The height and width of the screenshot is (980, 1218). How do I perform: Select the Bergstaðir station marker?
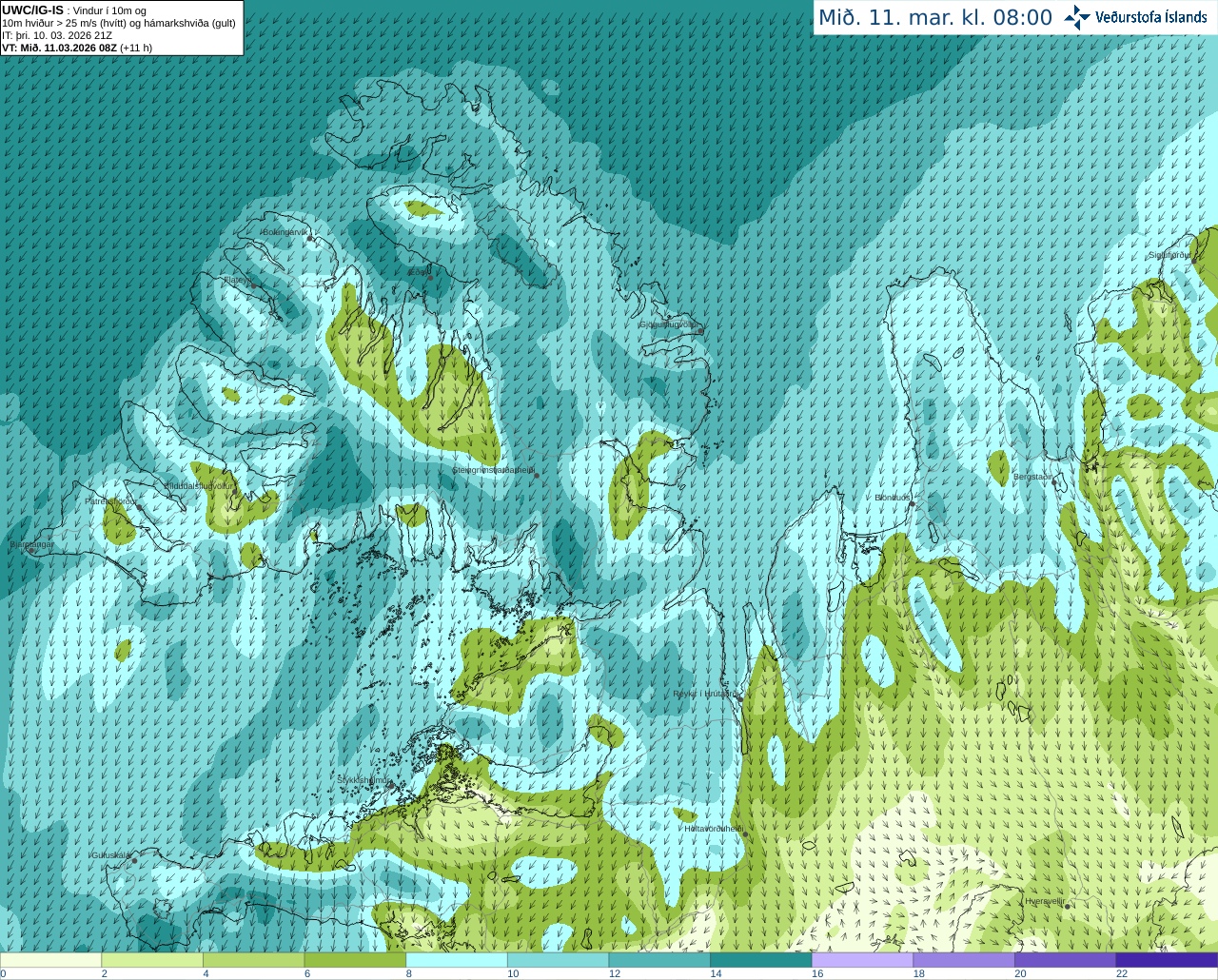[1054, 482]
